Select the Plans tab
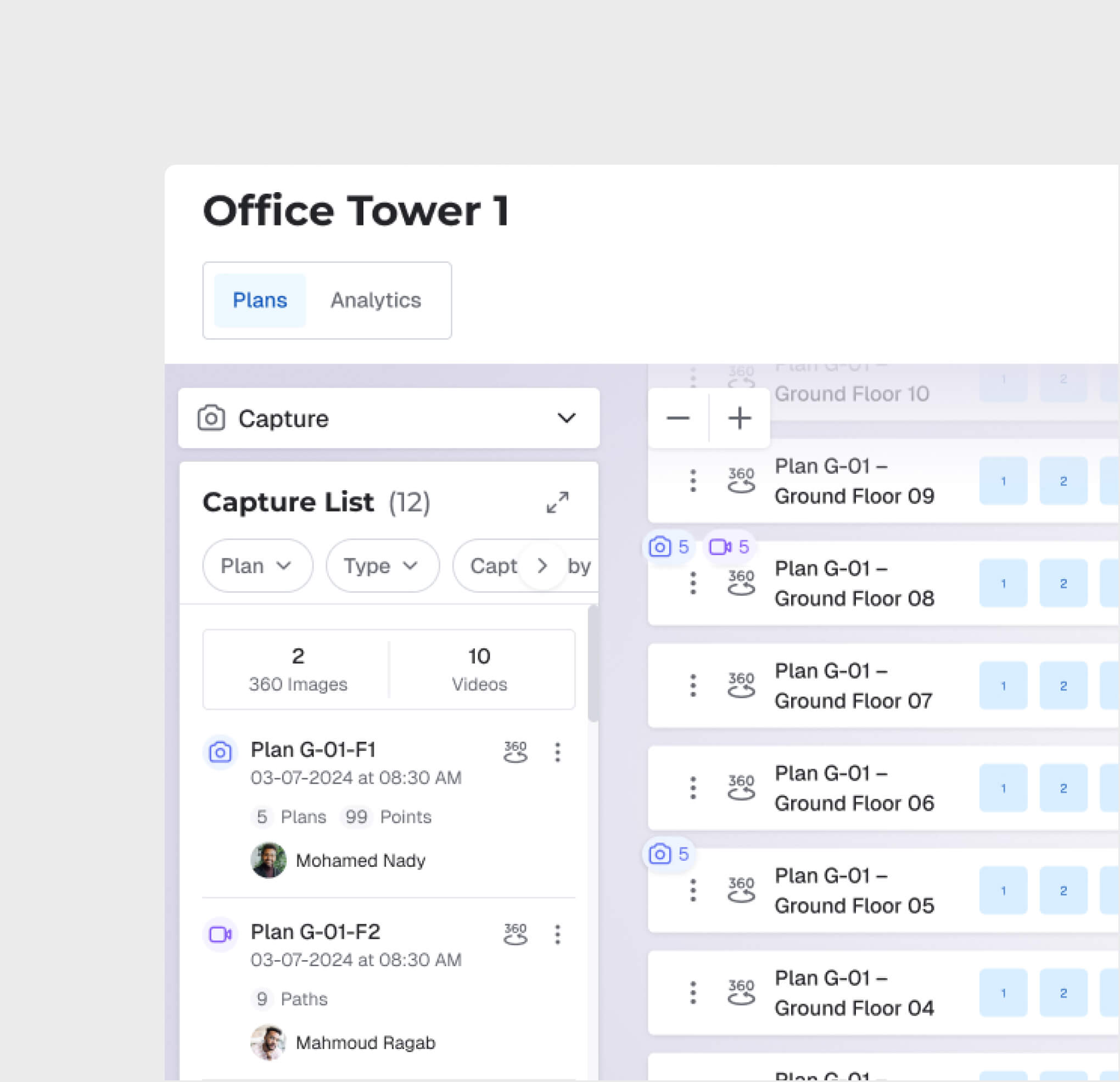 [x=260, y=300]
